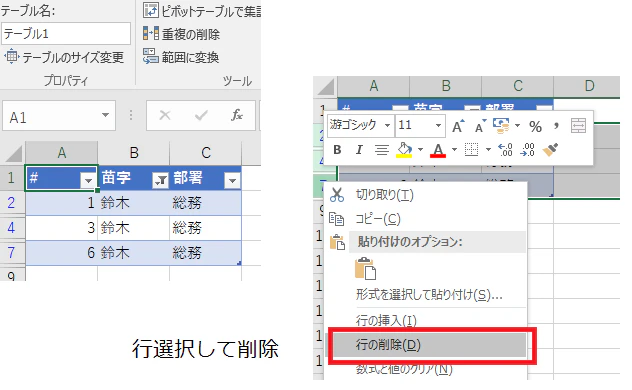
Task: Select row header 2 in left sheet
Action: coord(12,203)
